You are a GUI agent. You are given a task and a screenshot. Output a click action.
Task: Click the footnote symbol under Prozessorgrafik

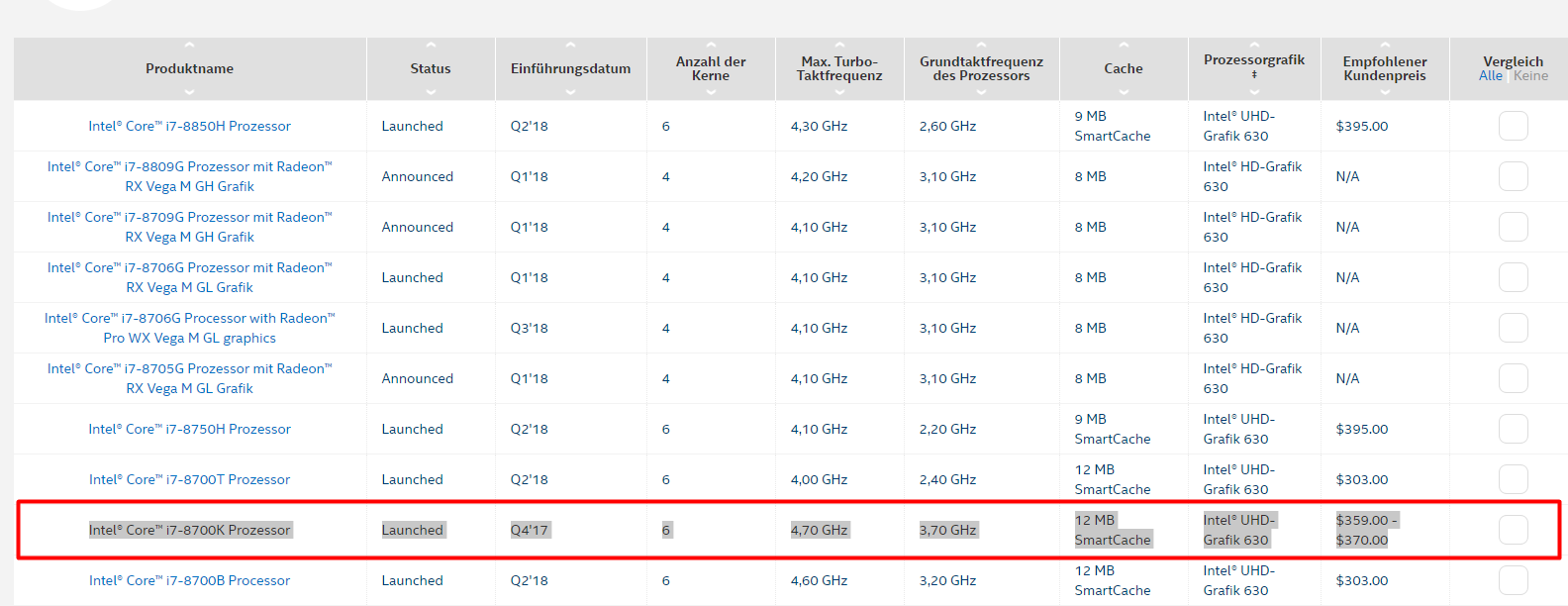coord(1254,74)
